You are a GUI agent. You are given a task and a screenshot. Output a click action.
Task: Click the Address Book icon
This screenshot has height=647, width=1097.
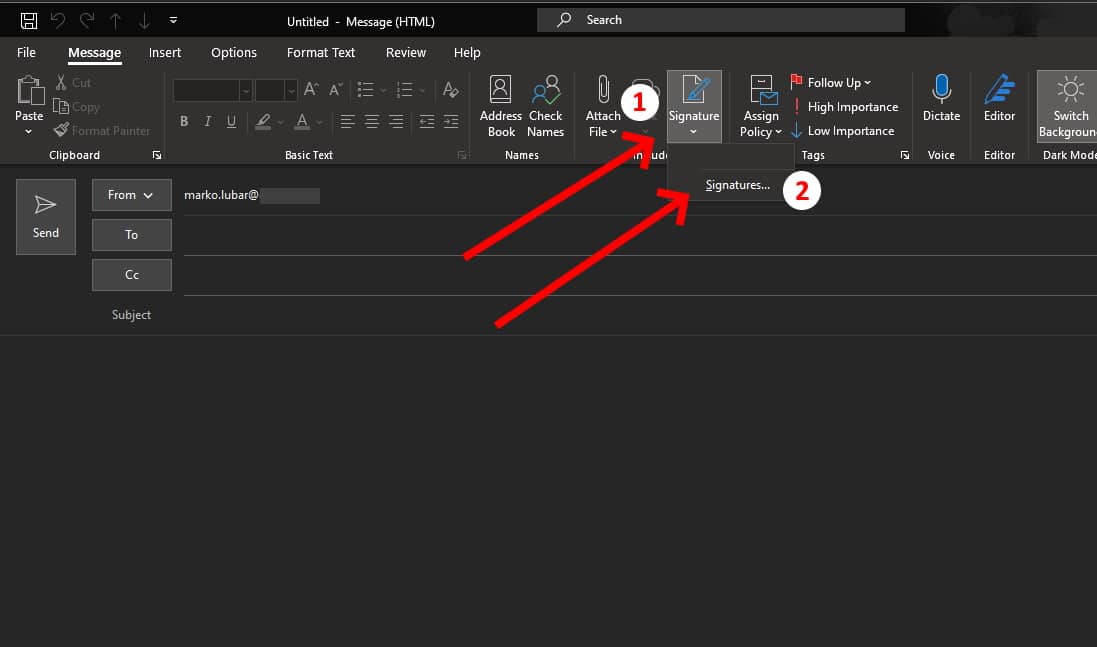(x=501, y=106)
